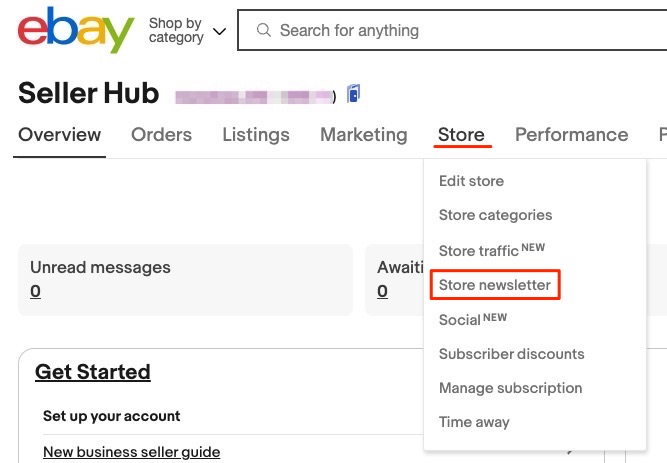Open Subscriber discounts menu option
Image resolution: width=667 pixels, height=463 pixels.
point(511,354)
